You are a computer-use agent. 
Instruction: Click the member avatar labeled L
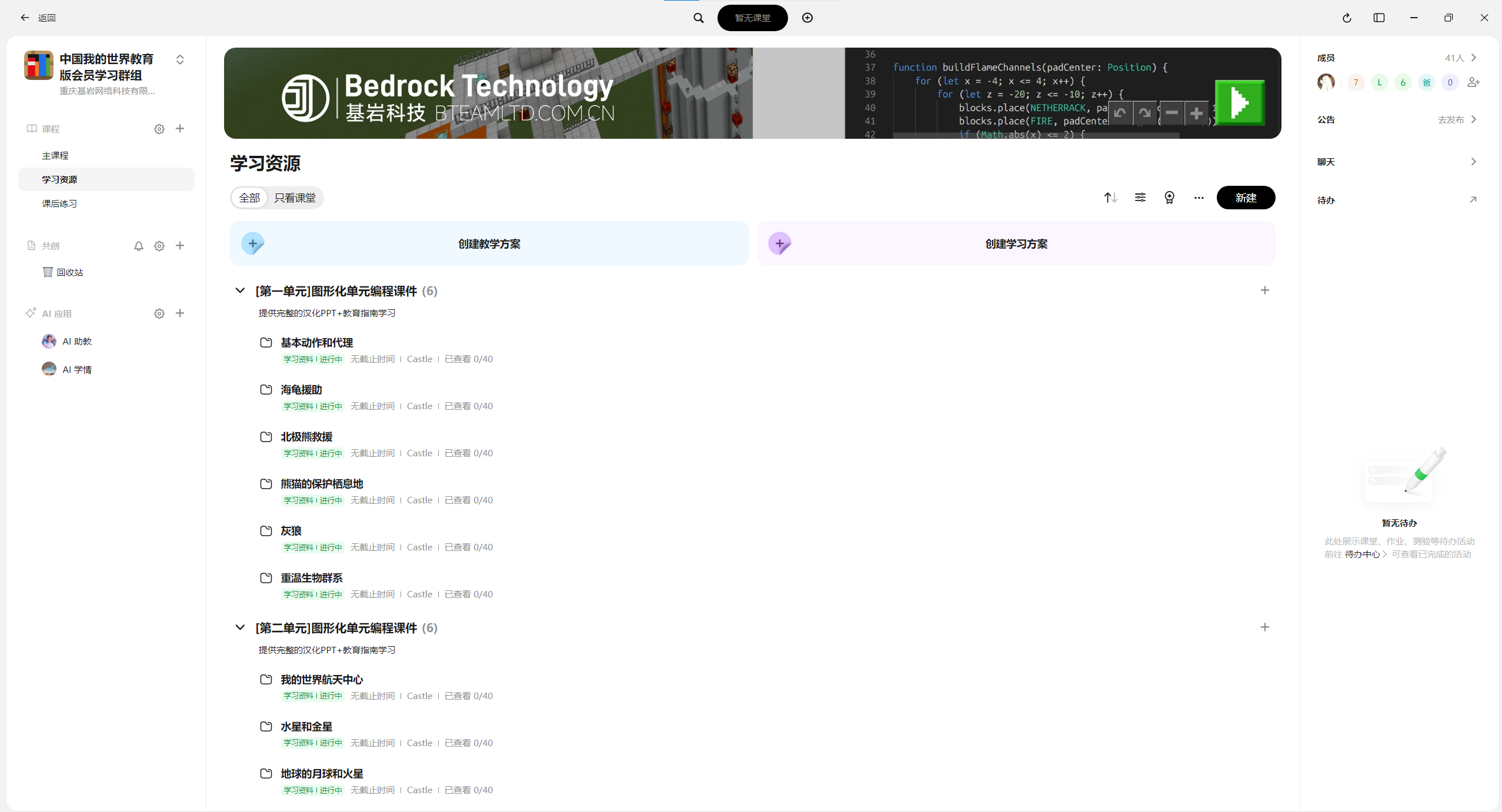click(x=1379, y=82)
